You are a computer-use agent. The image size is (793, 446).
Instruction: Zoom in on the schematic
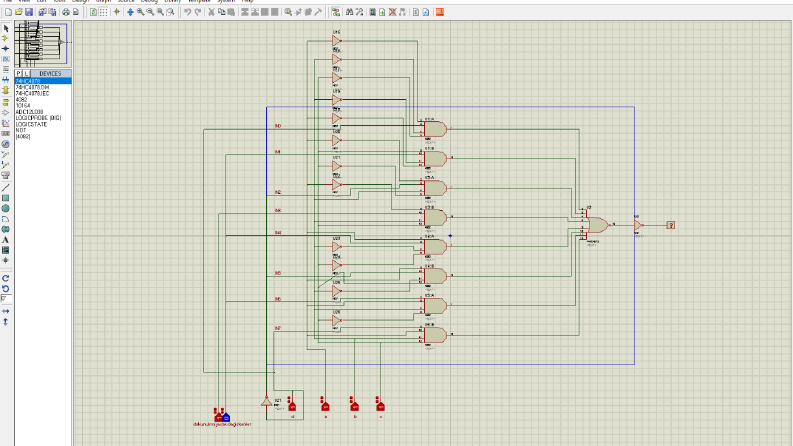click(141, 12)
